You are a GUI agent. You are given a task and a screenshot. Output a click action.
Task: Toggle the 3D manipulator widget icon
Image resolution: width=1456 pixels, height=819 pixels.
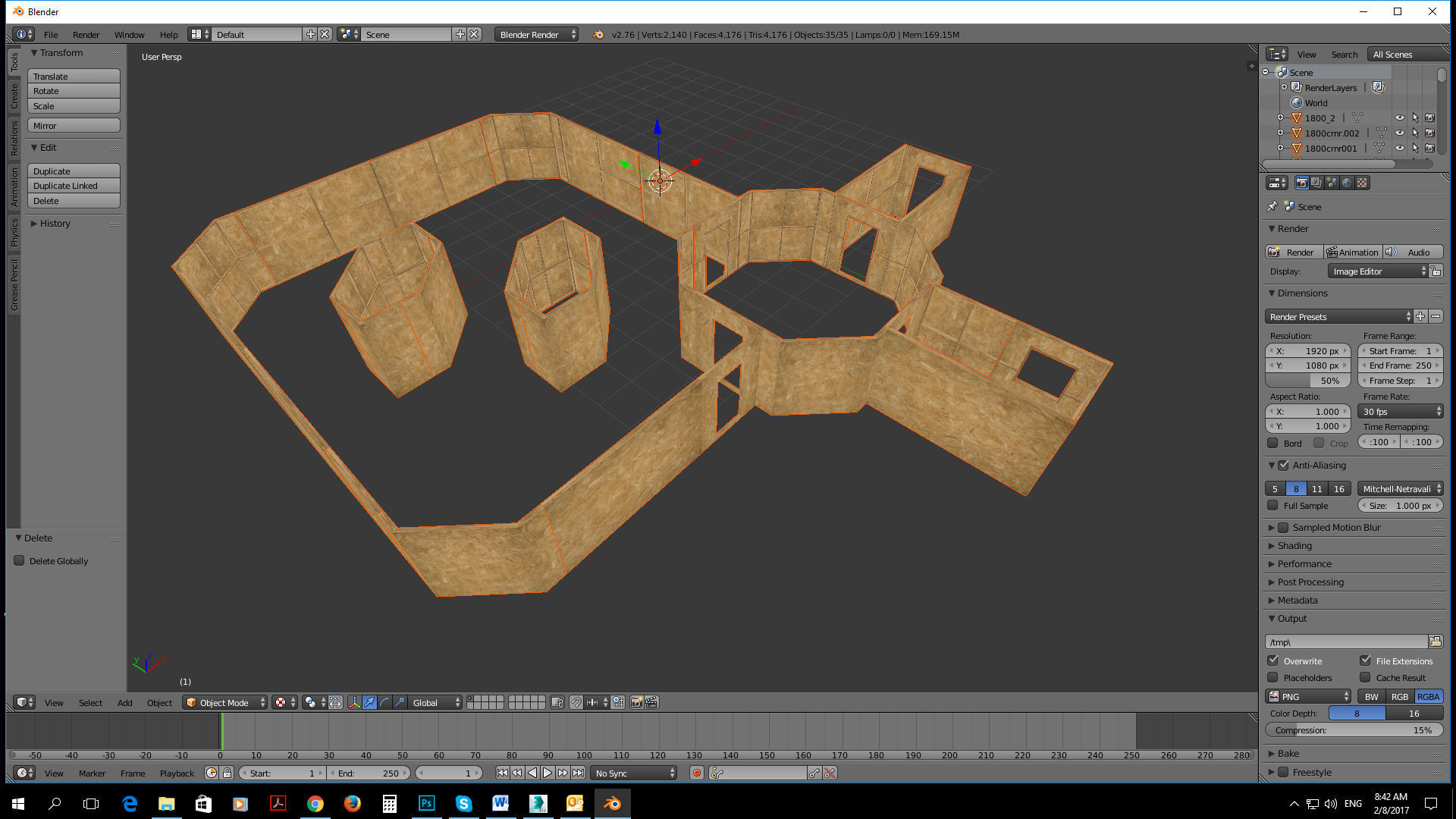point(354,702)
